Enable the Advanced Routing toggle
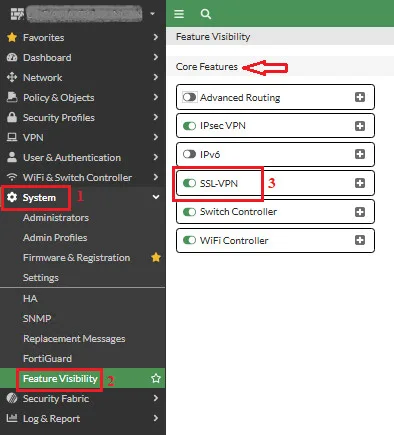This screenshot has height=435, width=394. click(x=189, y=97)
